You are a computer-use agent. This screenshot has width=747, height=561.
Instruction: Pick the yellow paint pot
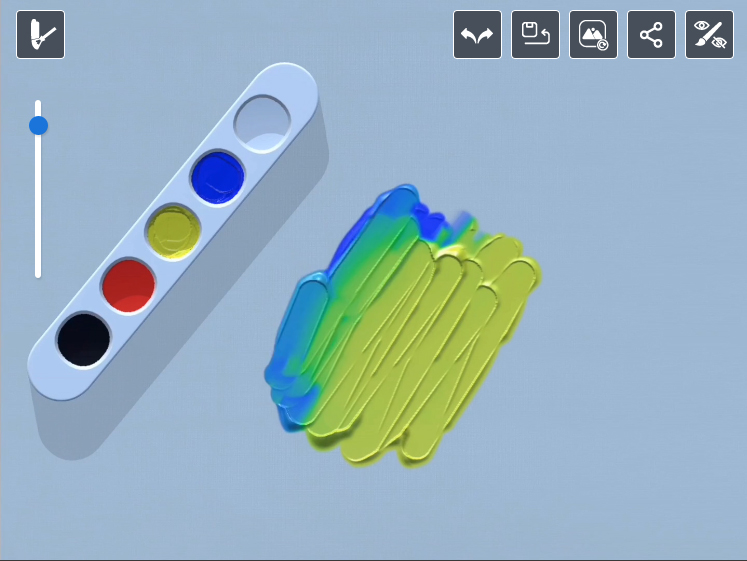click(x=173, y=232)
